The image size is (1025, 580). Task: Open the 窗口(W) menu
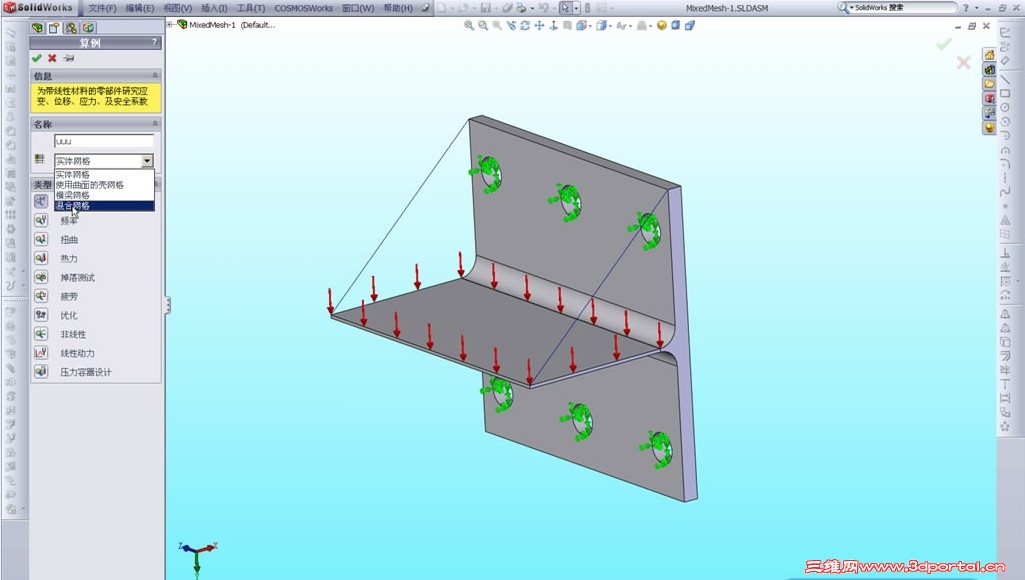(358, 9)
